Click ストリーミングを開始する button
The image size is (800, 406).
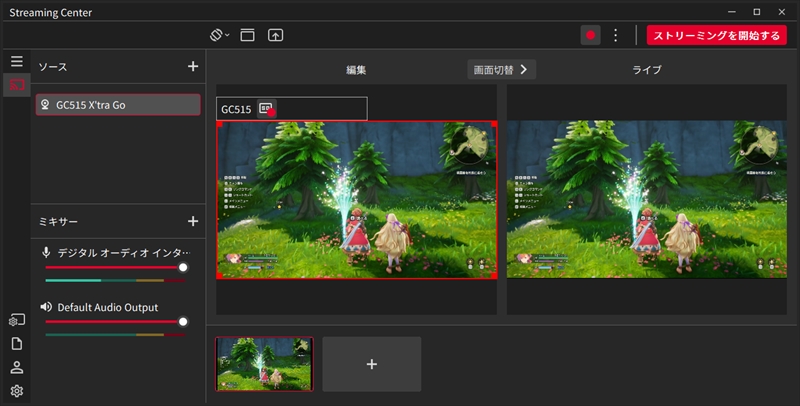[x=716, y=35]
